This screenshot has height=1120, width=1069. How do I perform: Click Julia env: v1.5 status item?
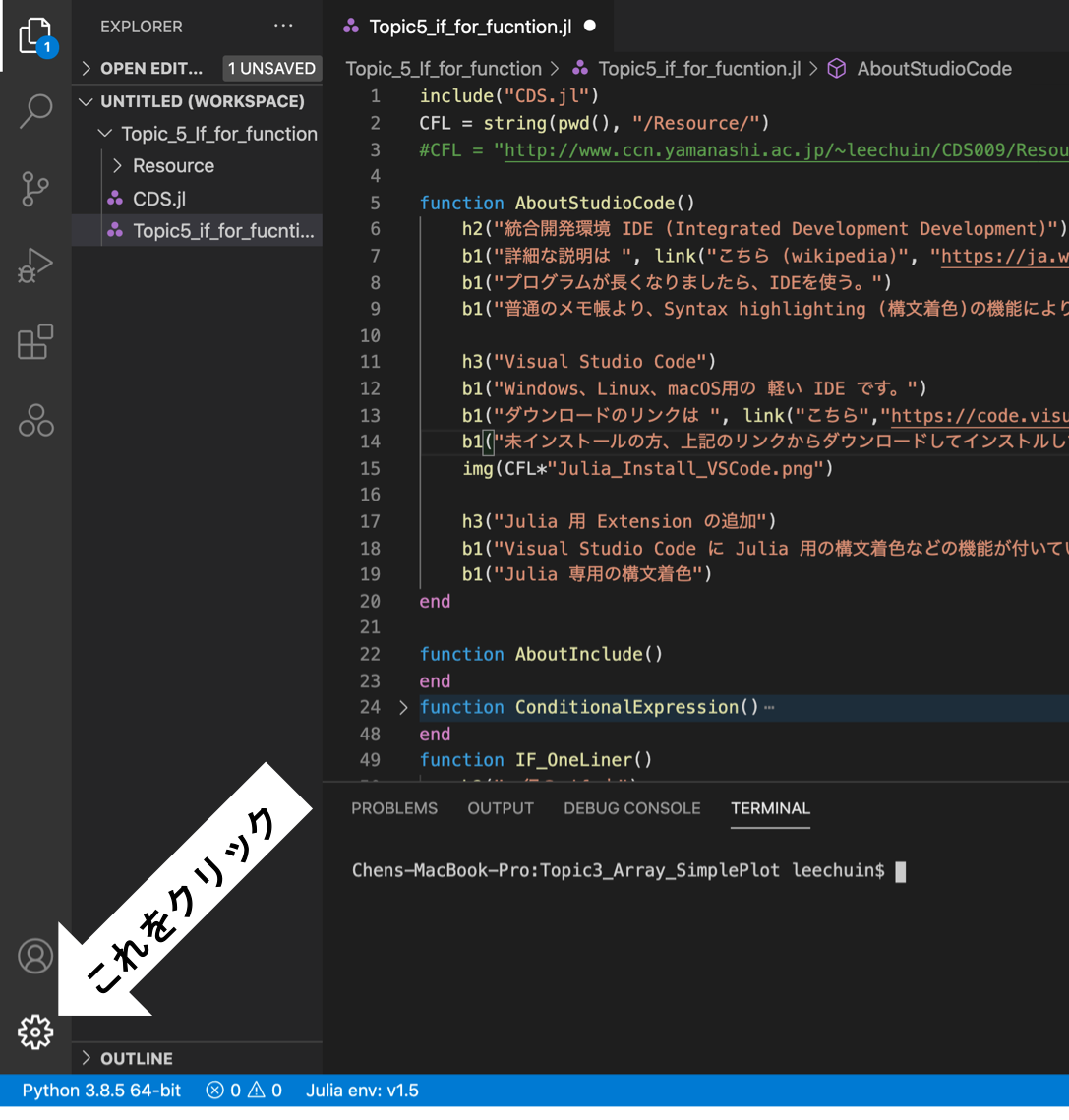[x=362, y=1090]
